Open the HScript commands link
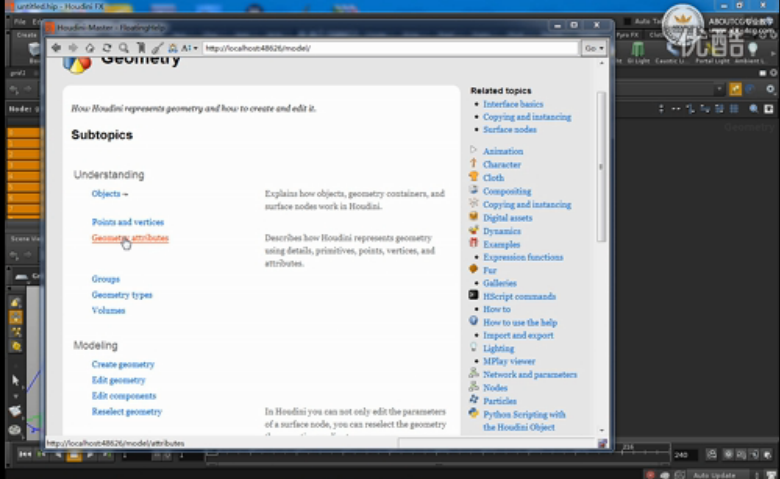This screenshot has height=479, width=780. tap(519, 296)
